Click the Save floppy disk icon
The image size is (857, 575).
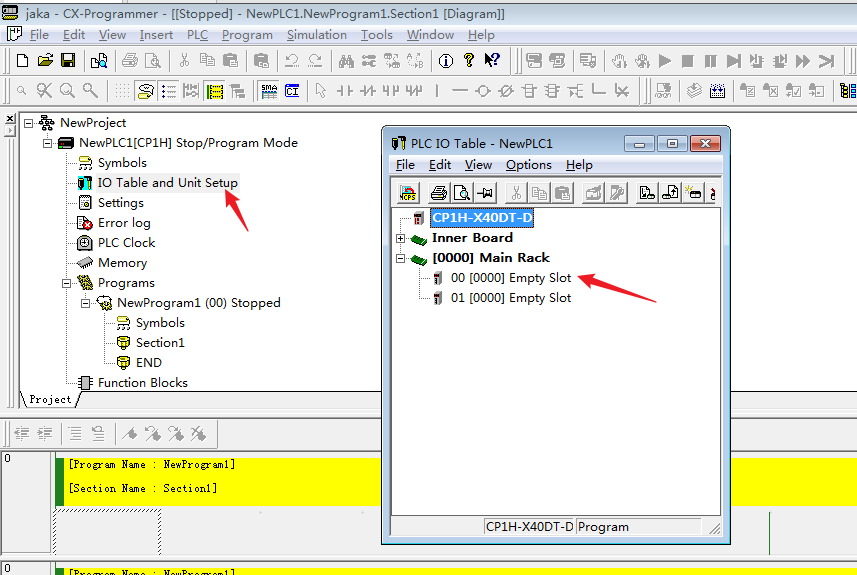point(68,61)
